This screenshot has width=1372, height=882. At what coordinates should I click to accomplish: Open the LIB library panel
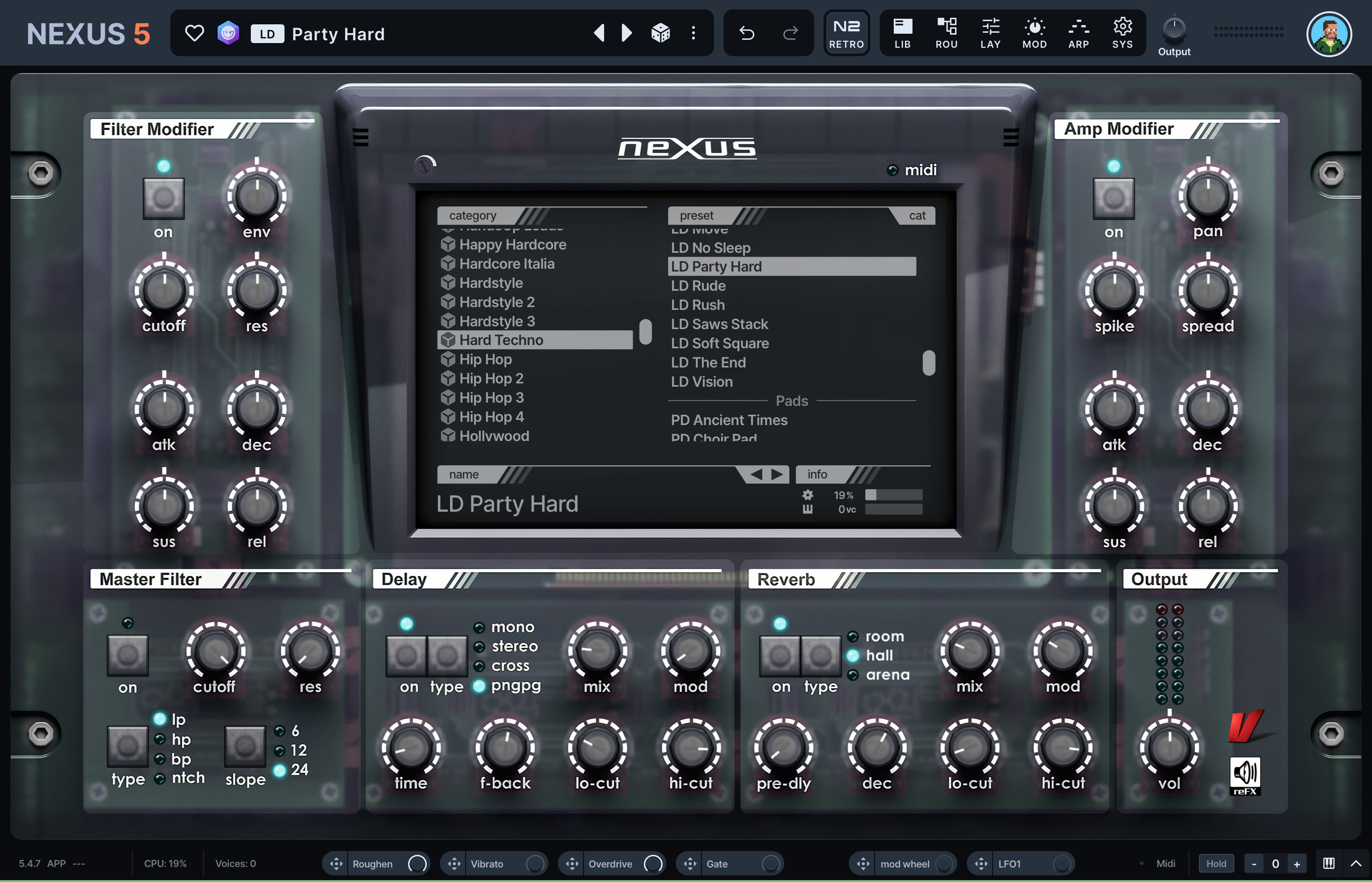902,33
